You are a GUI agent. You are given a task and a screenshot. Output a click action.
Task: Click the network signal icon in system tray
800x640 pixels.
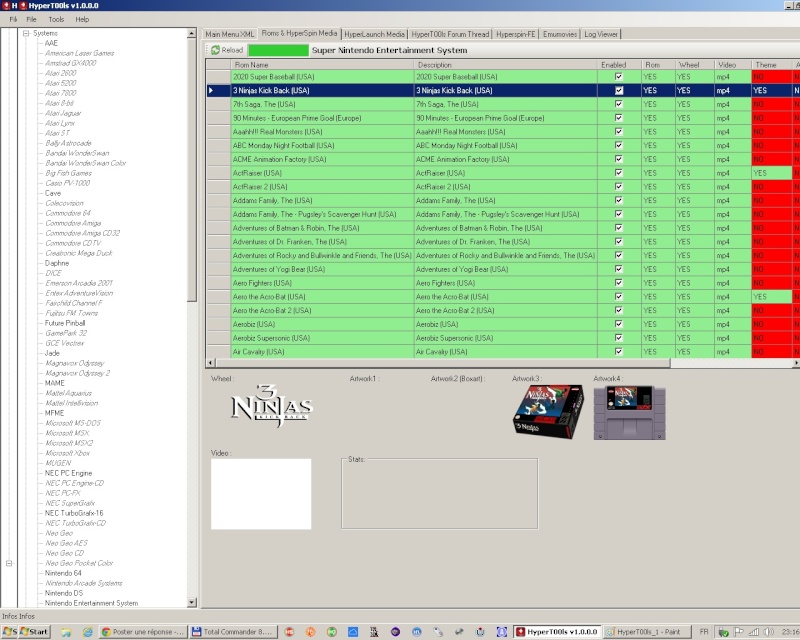[754, 632]
